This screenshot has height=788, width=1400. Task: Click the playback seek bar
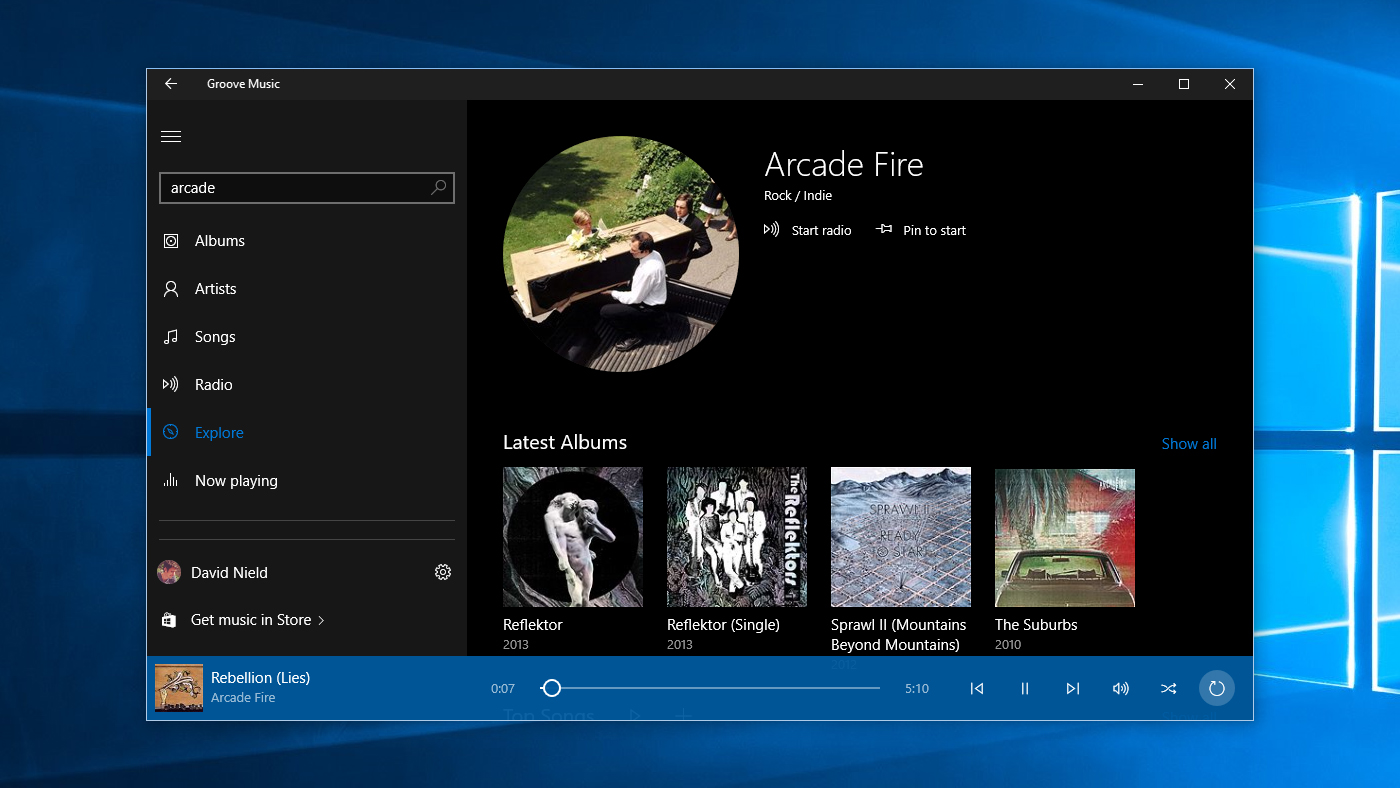point(710,688)
